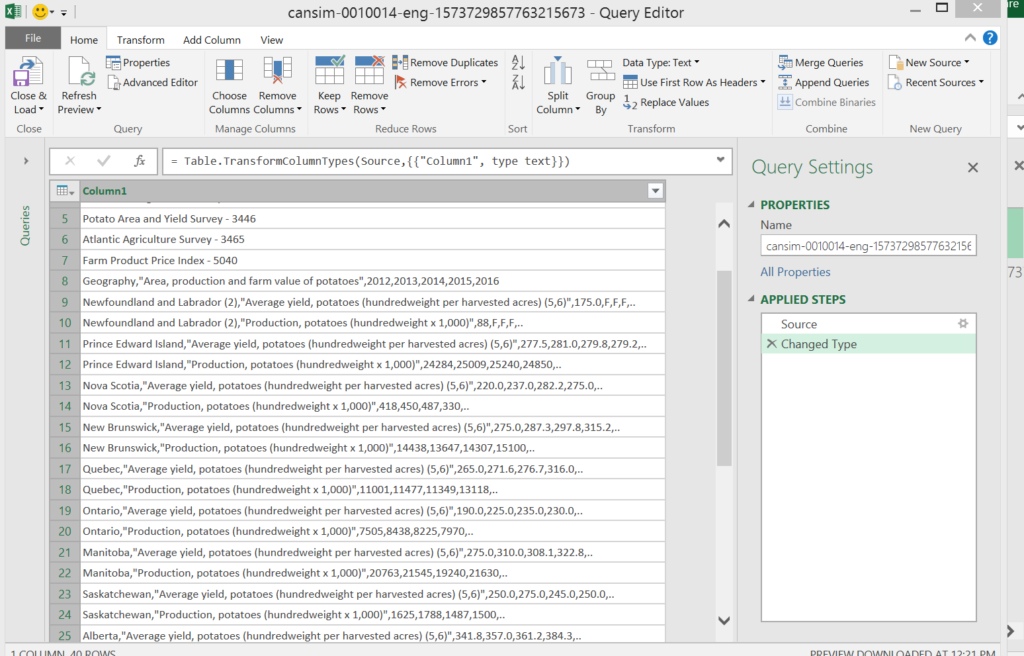This screenshot has height=656, width=1024.
Task: Expand the formula bar dropdown arrow
Action: tap(720, 160)
